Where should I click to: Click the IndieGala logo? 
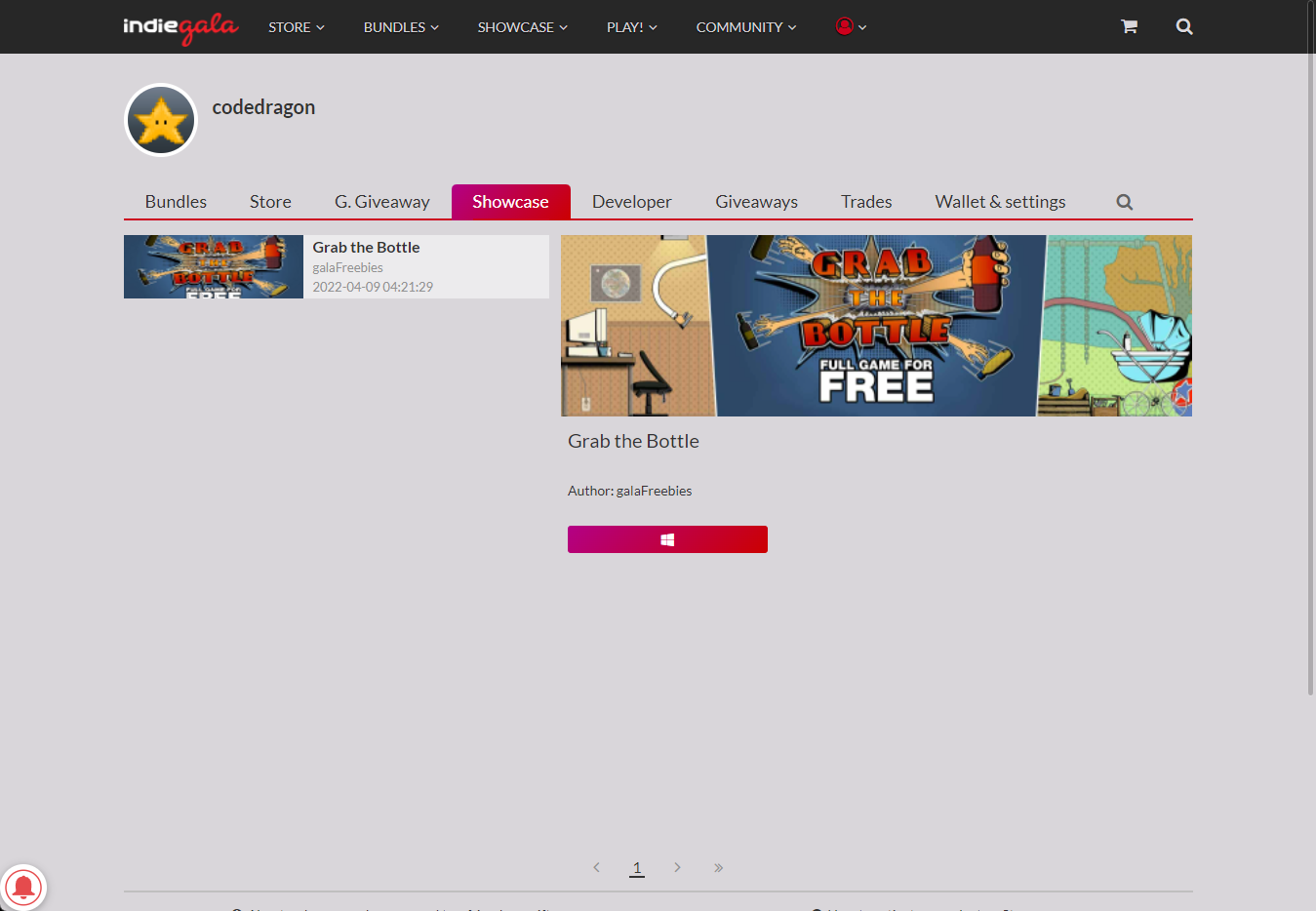tap(180, 27)
